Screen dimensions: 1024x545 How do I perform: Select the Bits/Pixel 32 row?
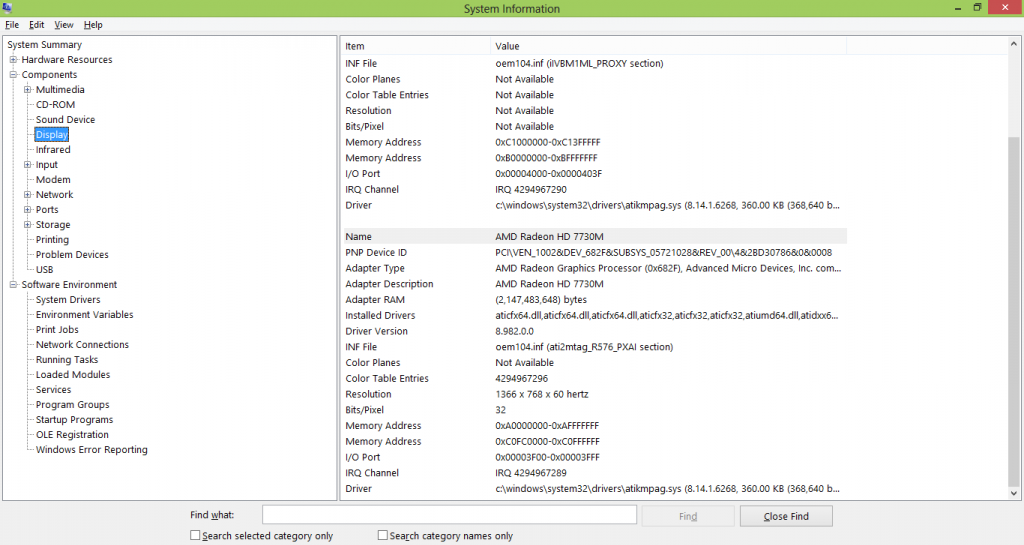[x=594, y=409]
